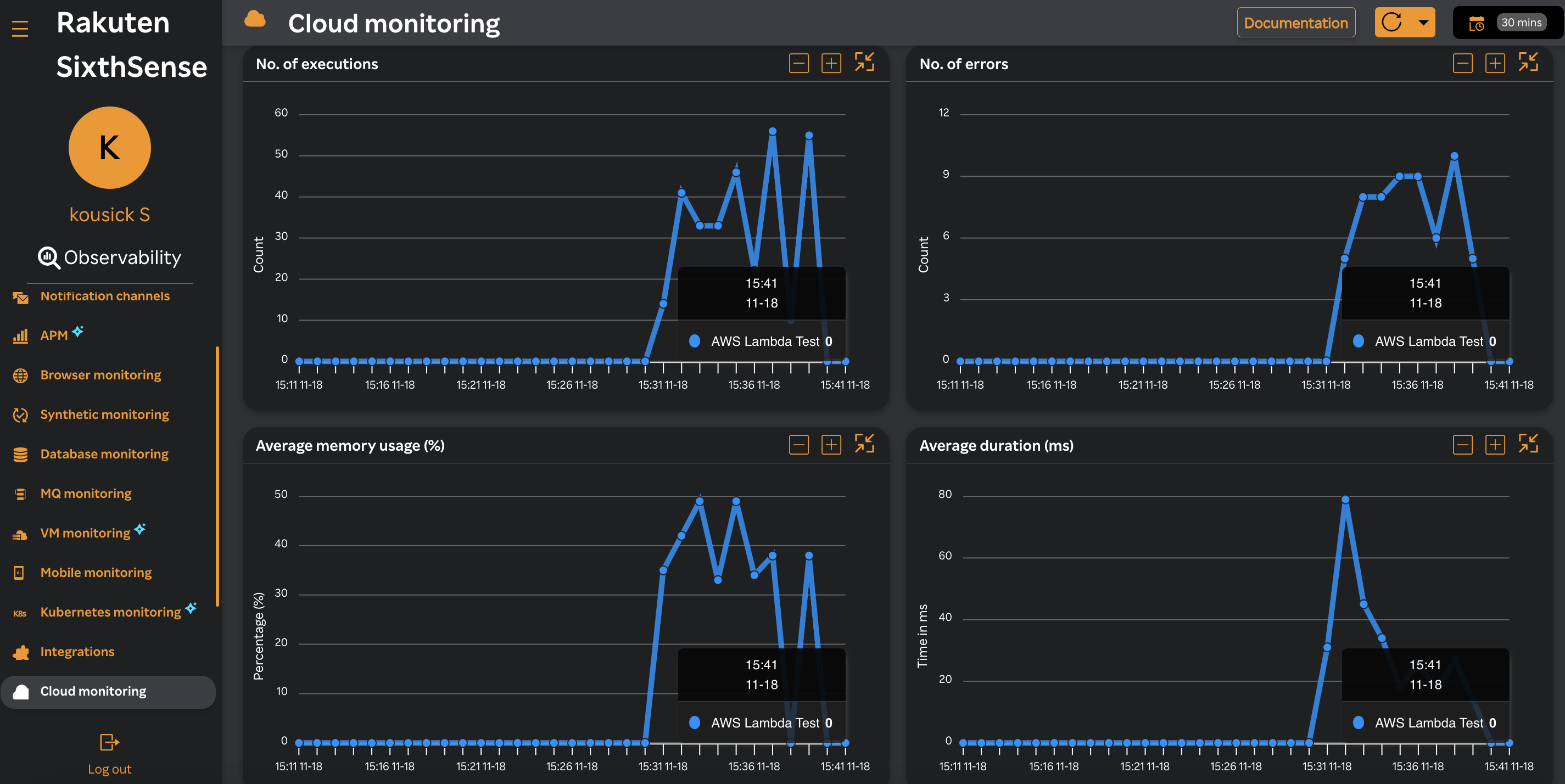1565x784 pixels.
Task: Click the K8s icon in sidebar
Action: coord(19,613)
